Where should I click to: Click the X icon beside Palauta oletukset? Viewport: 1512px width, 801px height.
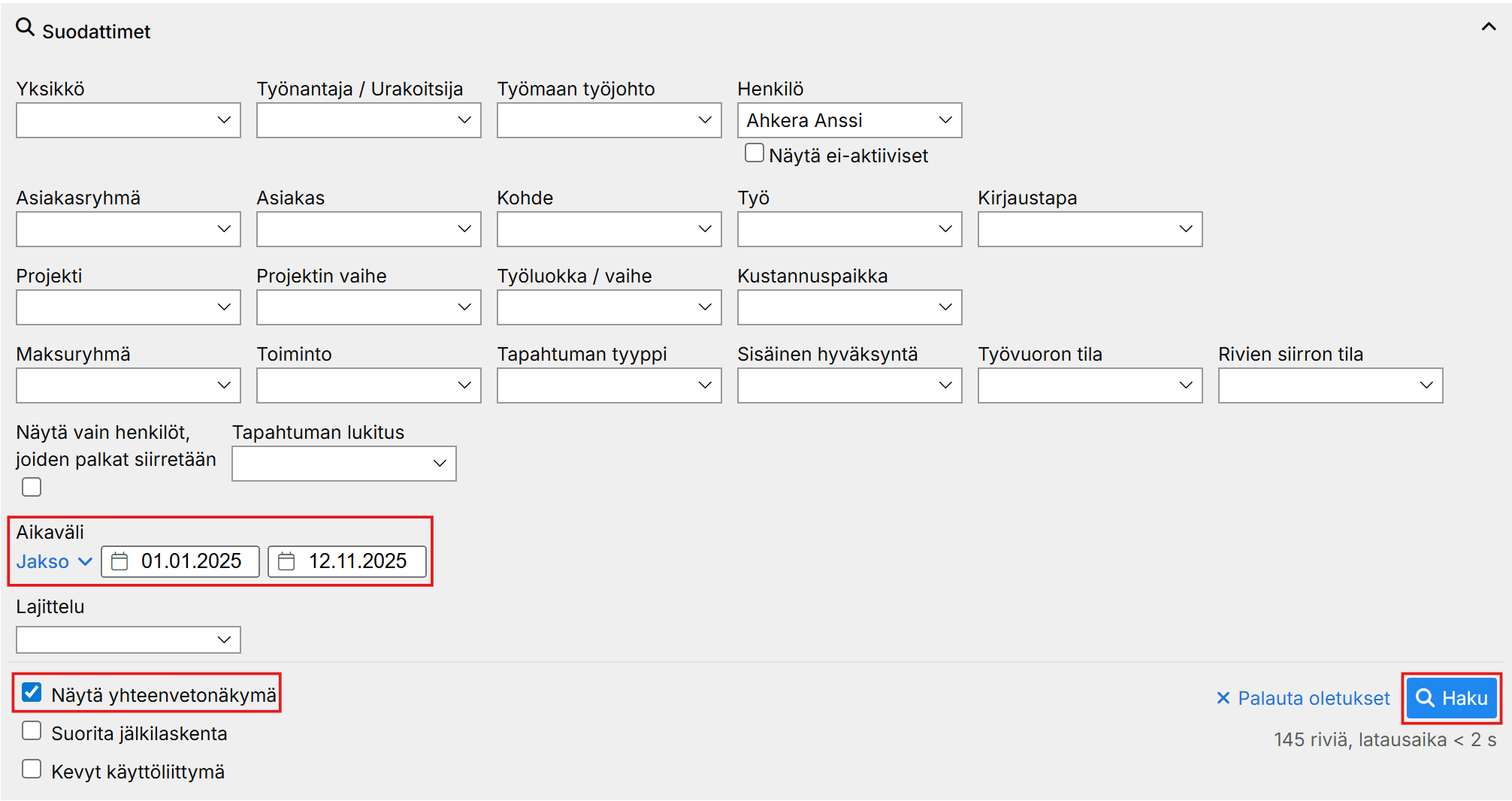pos(1223,698)
